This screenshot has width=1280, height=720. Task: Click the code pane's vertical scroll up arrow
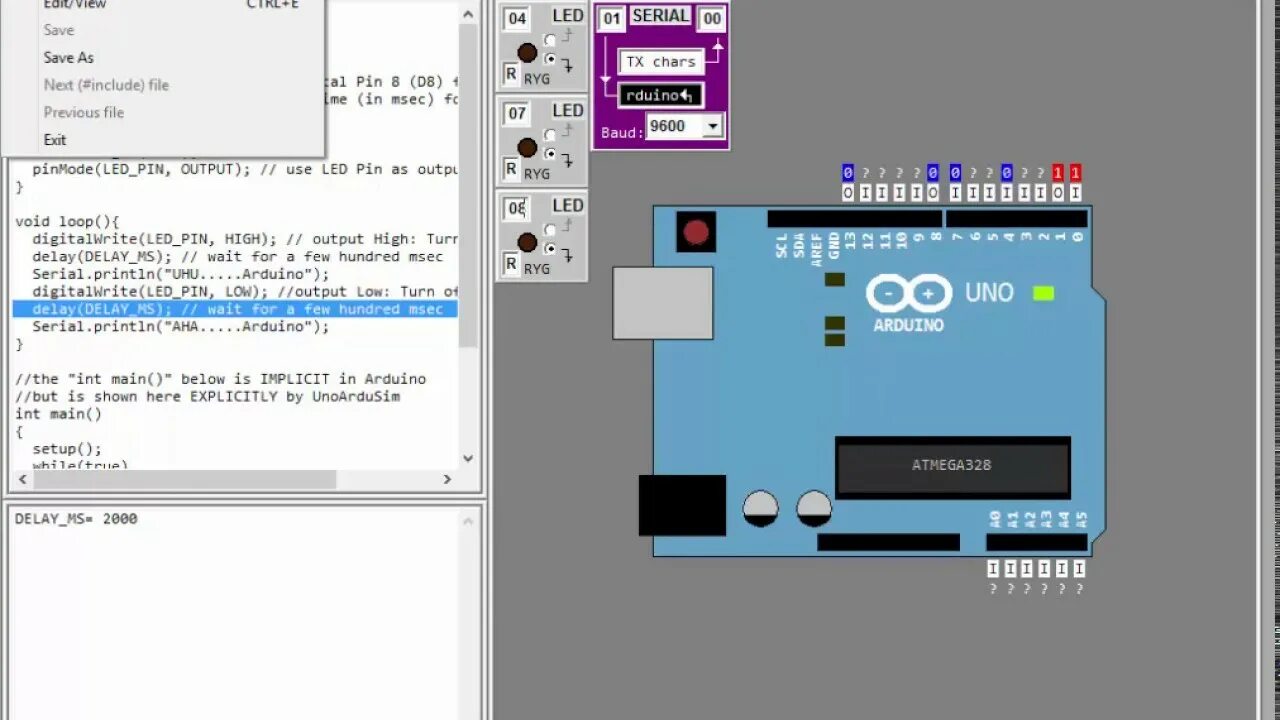(x=468, y=13)
